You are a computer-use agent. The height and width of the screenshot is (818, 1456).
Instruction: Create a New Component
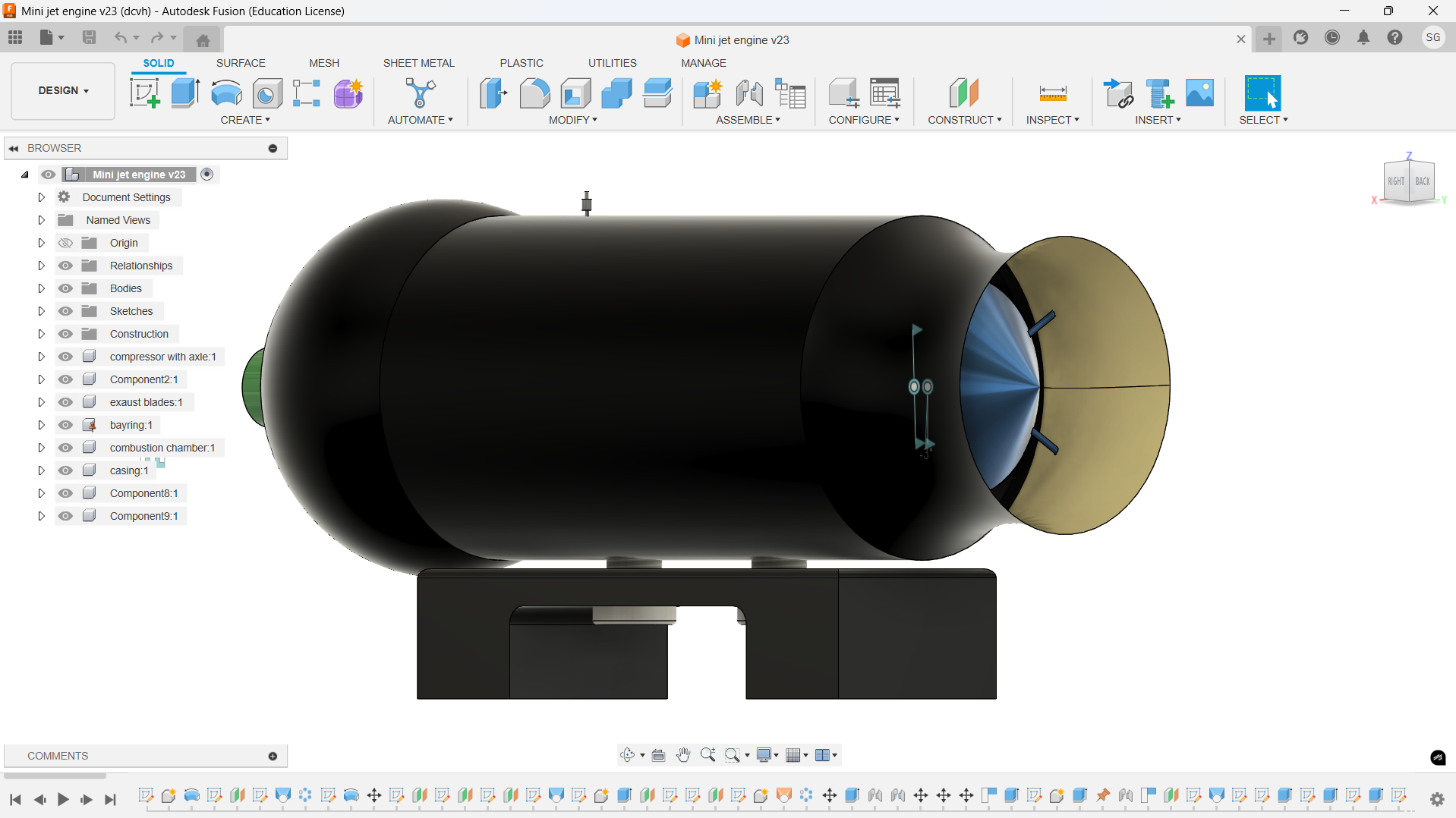click(x=708, y=93)
